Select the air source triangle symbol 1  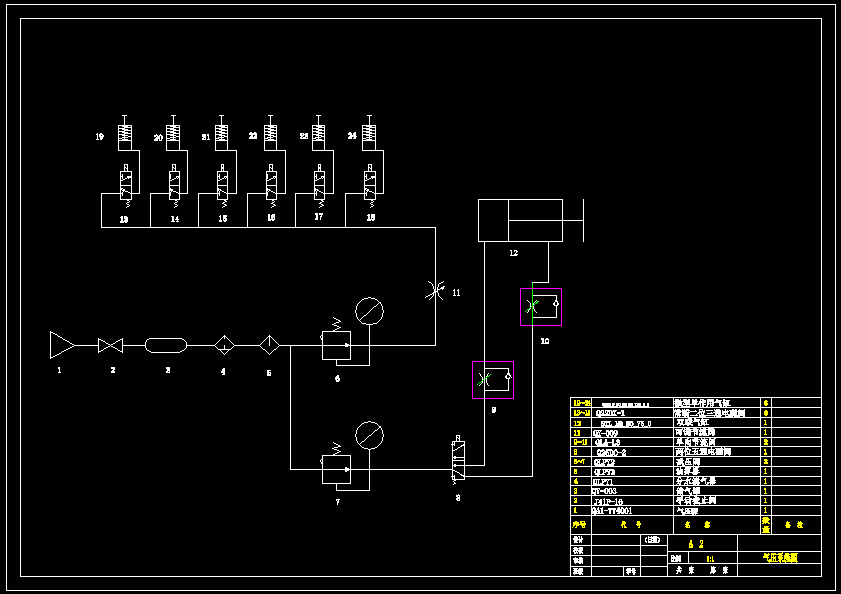[62, 345]
